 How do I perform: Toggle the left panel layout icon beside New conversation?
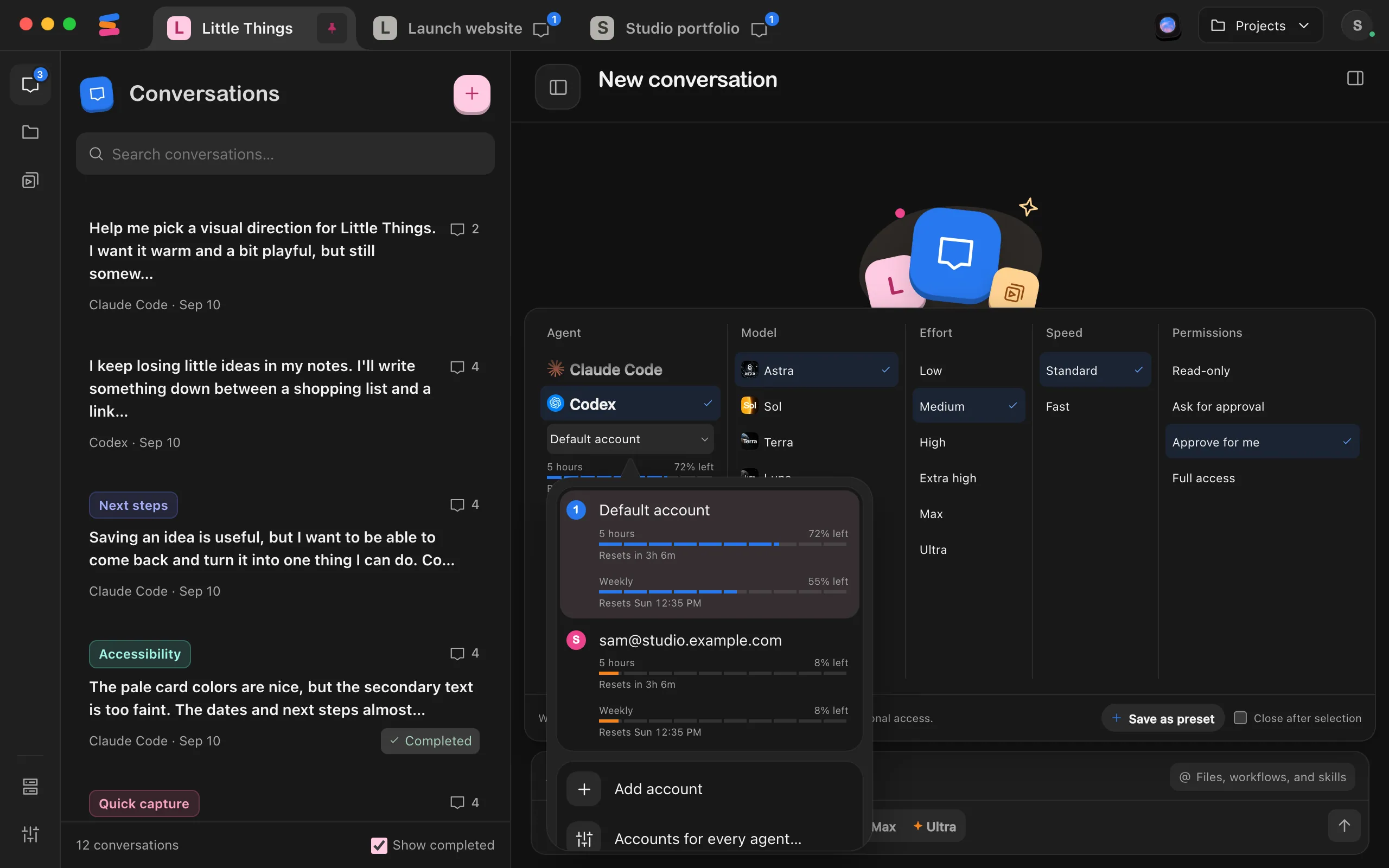(x=558, y=87)
